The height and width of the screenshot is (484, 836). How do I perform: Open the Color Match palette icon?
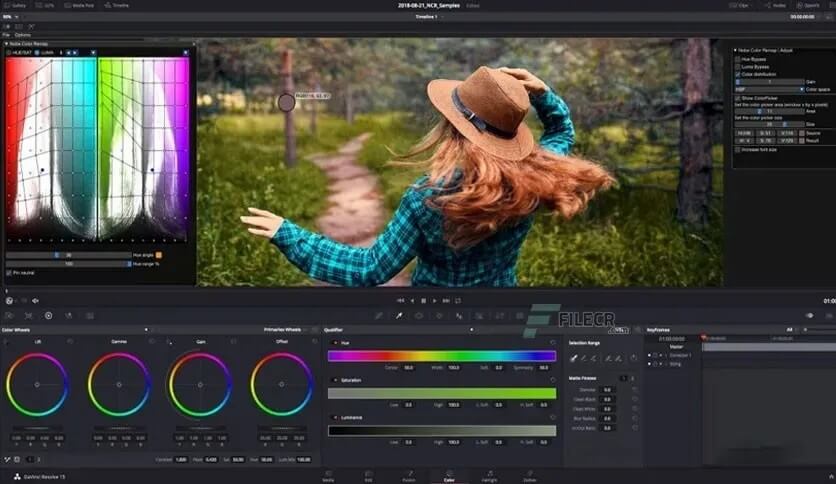(29, 316)
